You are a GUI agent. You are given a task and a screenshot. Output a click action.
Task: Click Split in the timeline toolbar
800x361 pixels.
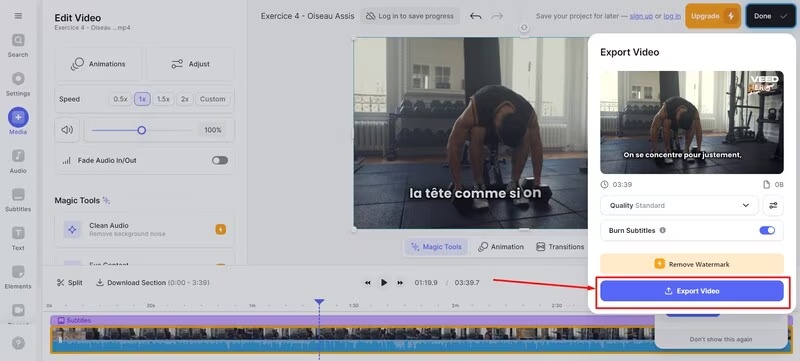pyautogui.click(x=69, y=282)
